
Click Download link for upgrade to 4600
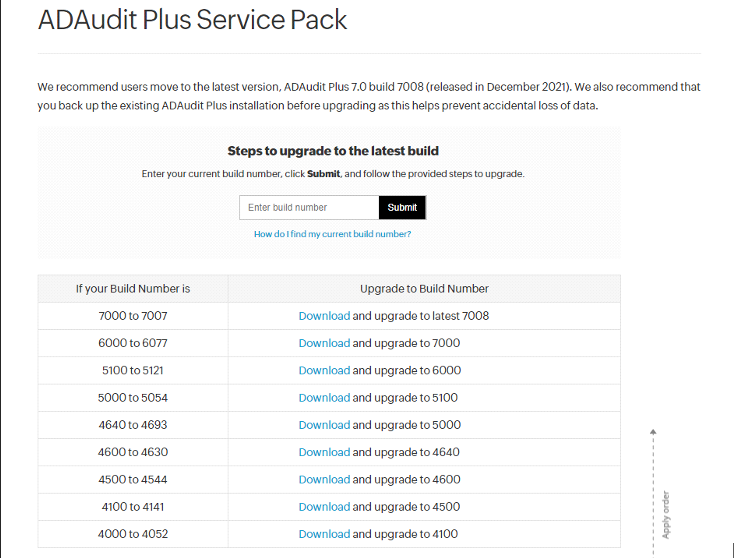(x=324, y=479)
